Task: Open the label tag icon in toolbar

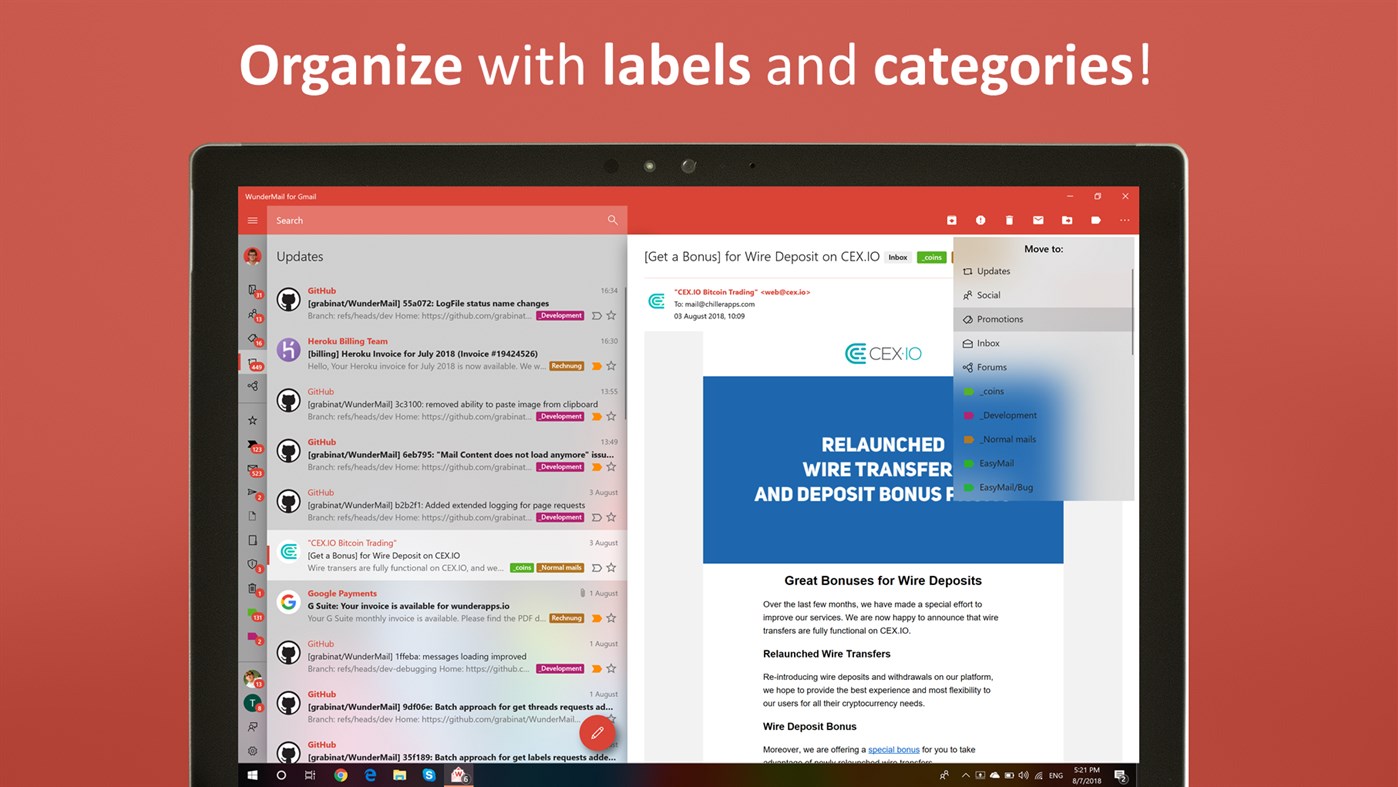Action: point(1095,219)
